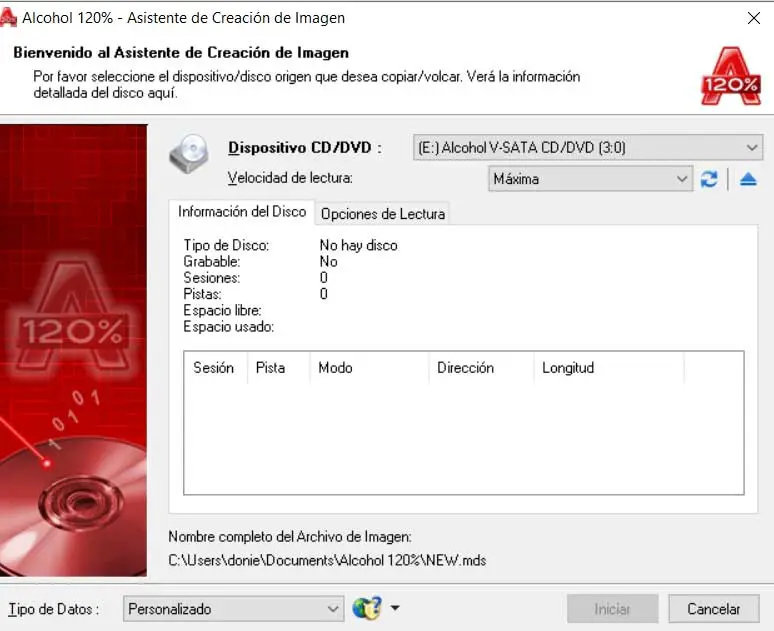Click the blue eject disc icon

(x=748, y=179)
